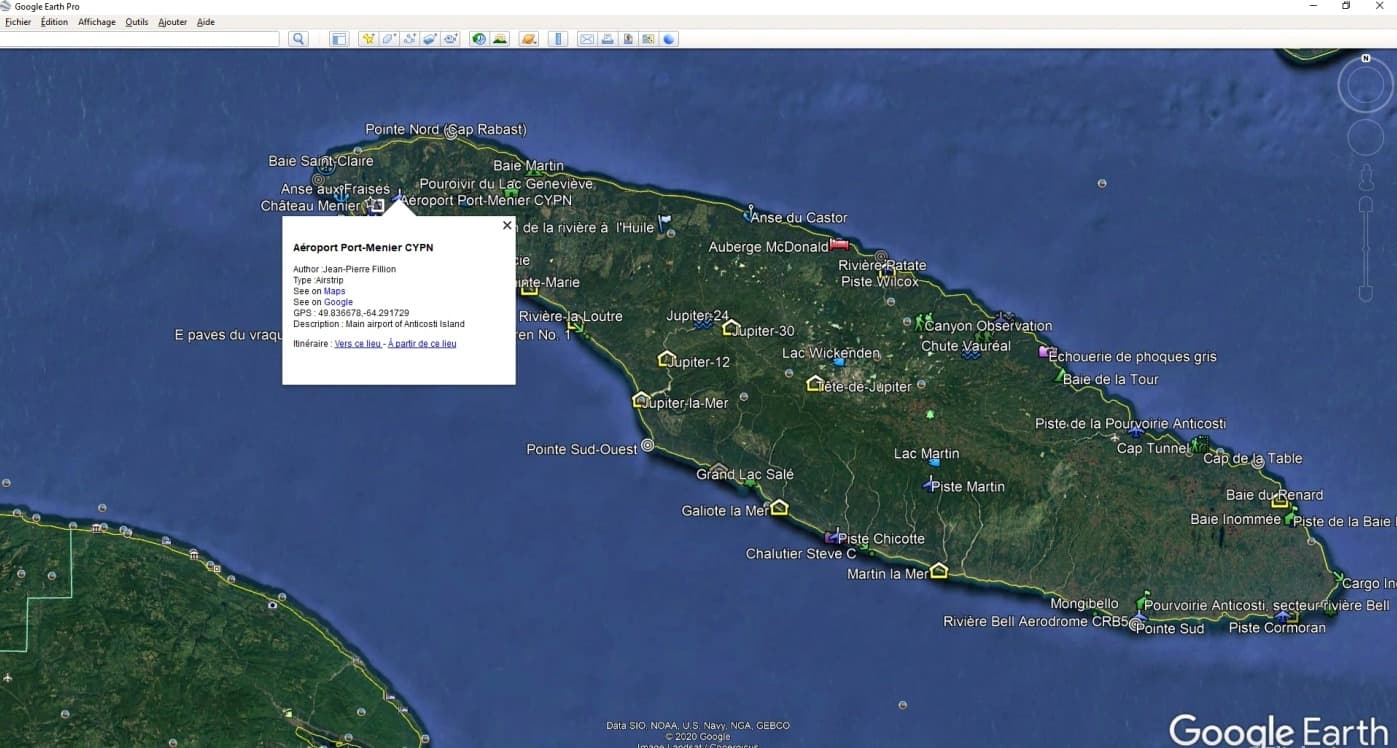Viewport: 1397px width, 748px height.
Task: Expand the Ajouter menu
Action: [x=172, y=22]
